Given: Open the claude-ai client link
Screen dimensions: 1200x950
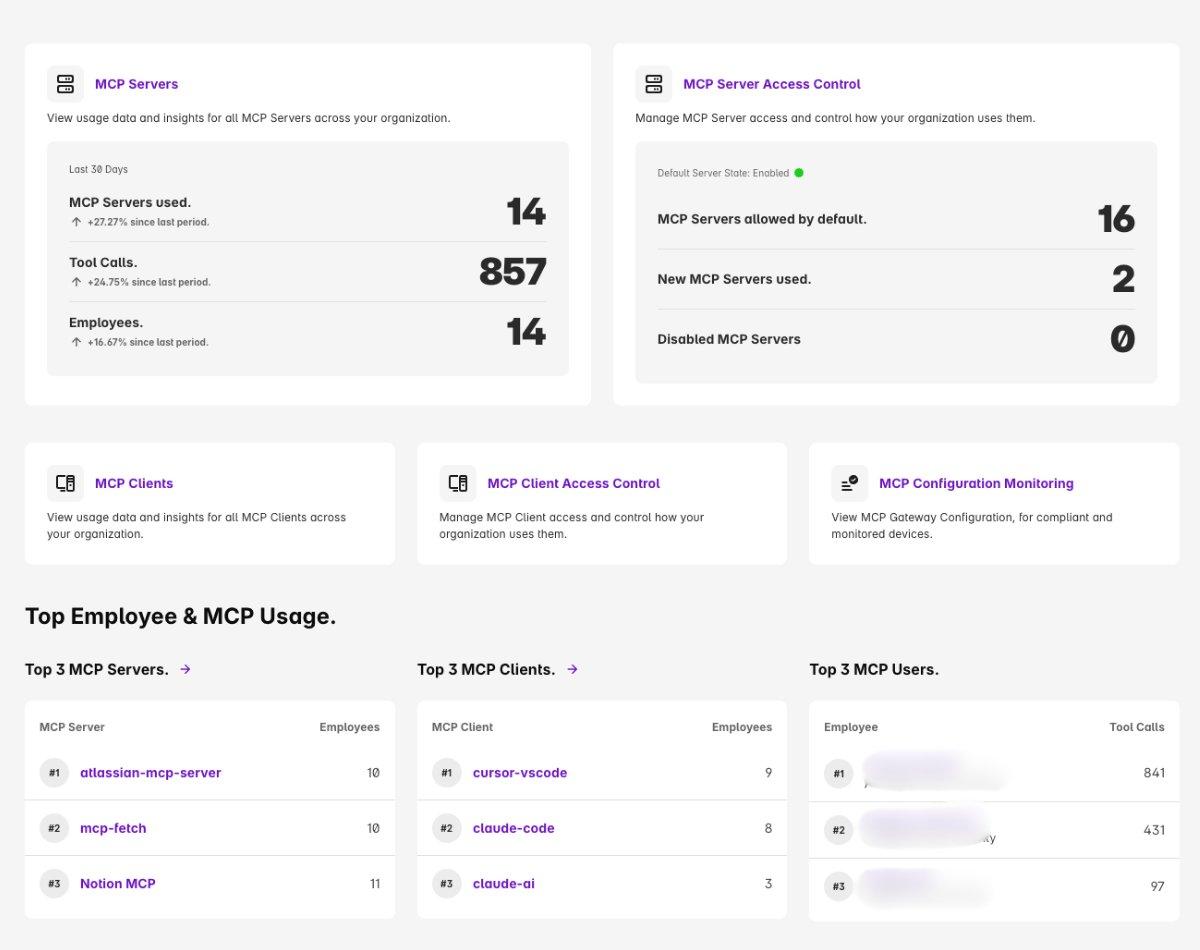Looking at the screenshot, I should tap(503, 883).
